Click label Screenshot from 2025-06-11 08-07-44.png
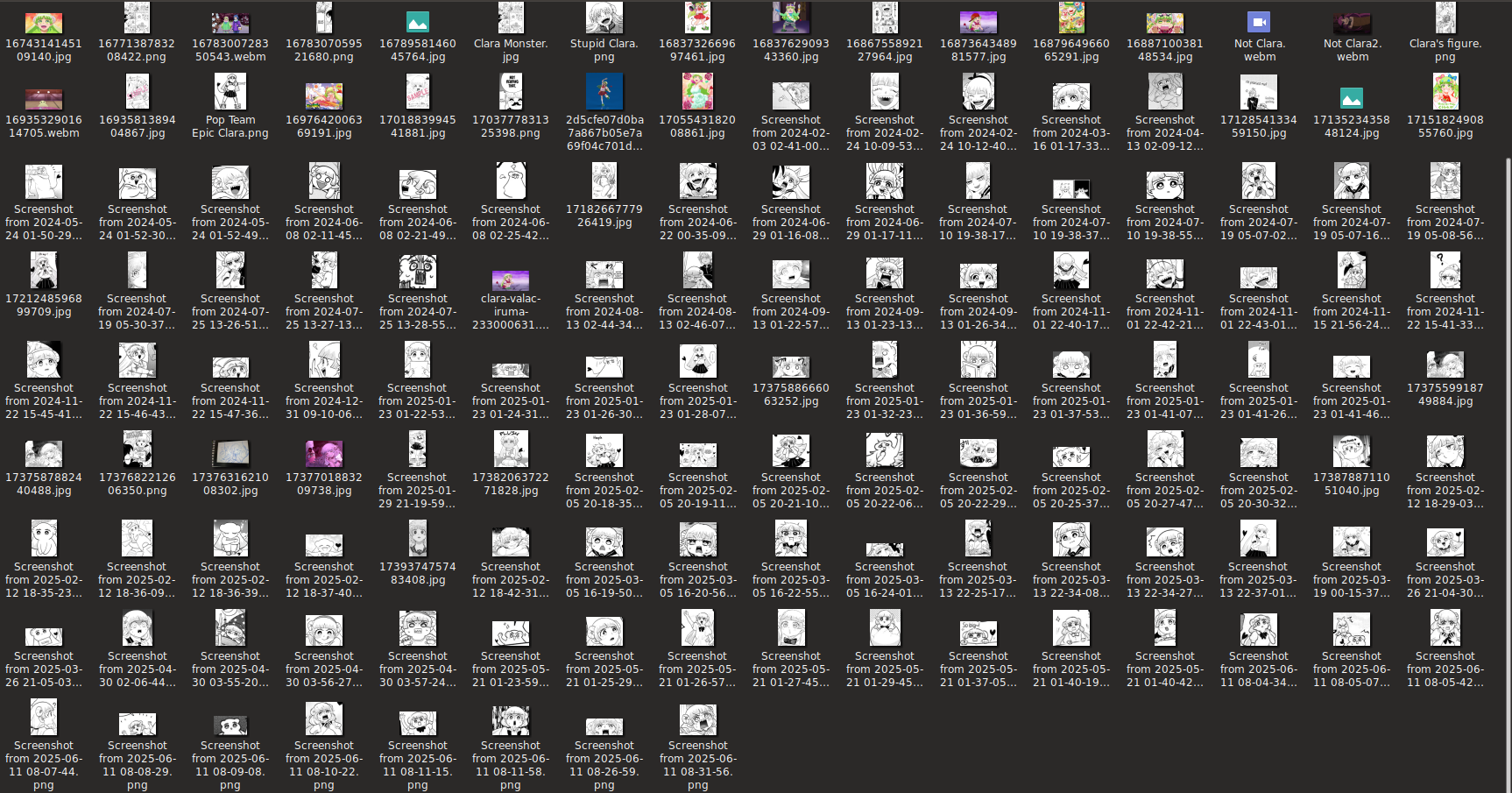Screen dimensions: 1512x793 pos(44,765)
